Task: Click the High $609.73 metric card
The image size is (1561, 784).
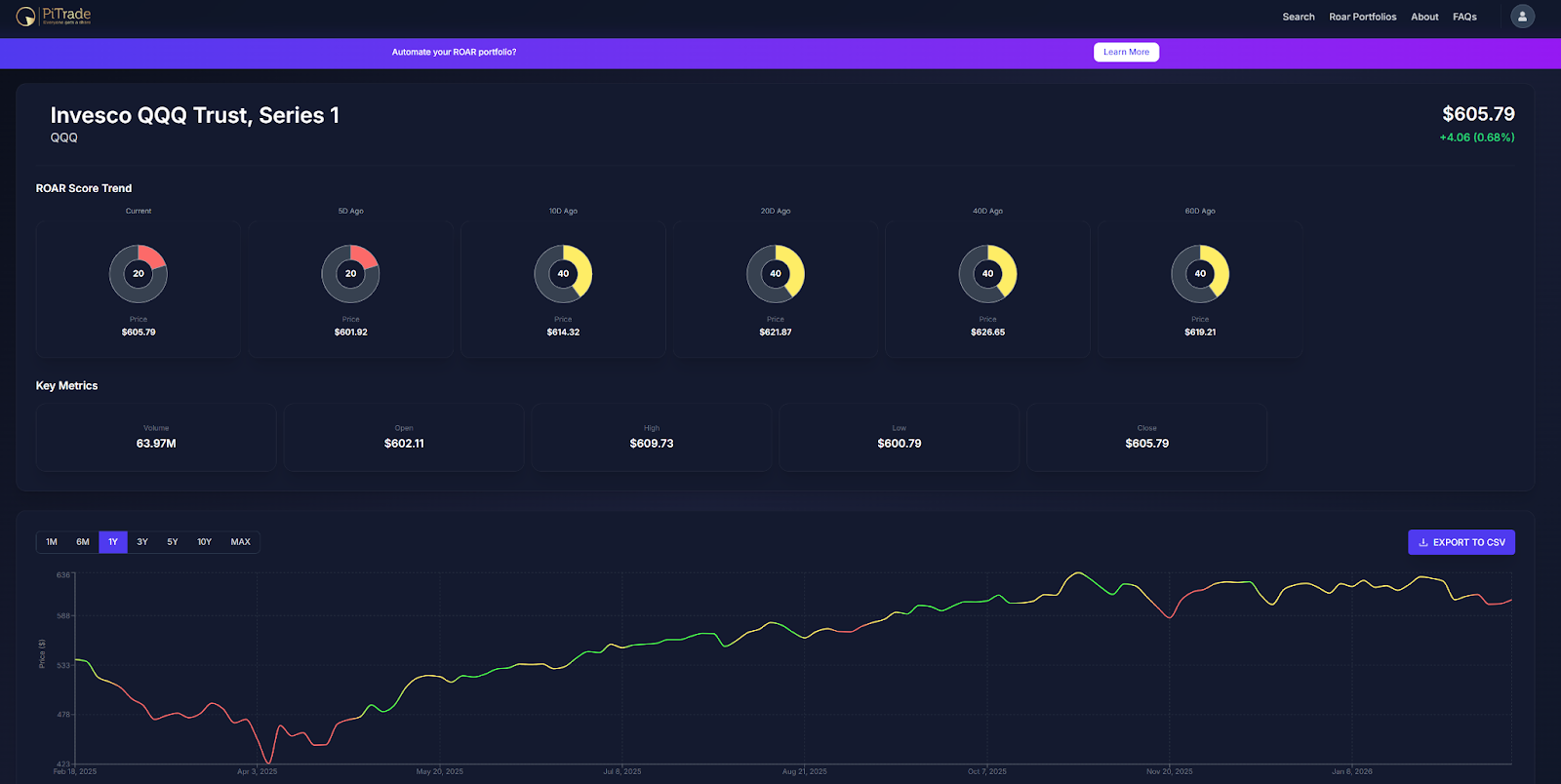Action: 652,437
